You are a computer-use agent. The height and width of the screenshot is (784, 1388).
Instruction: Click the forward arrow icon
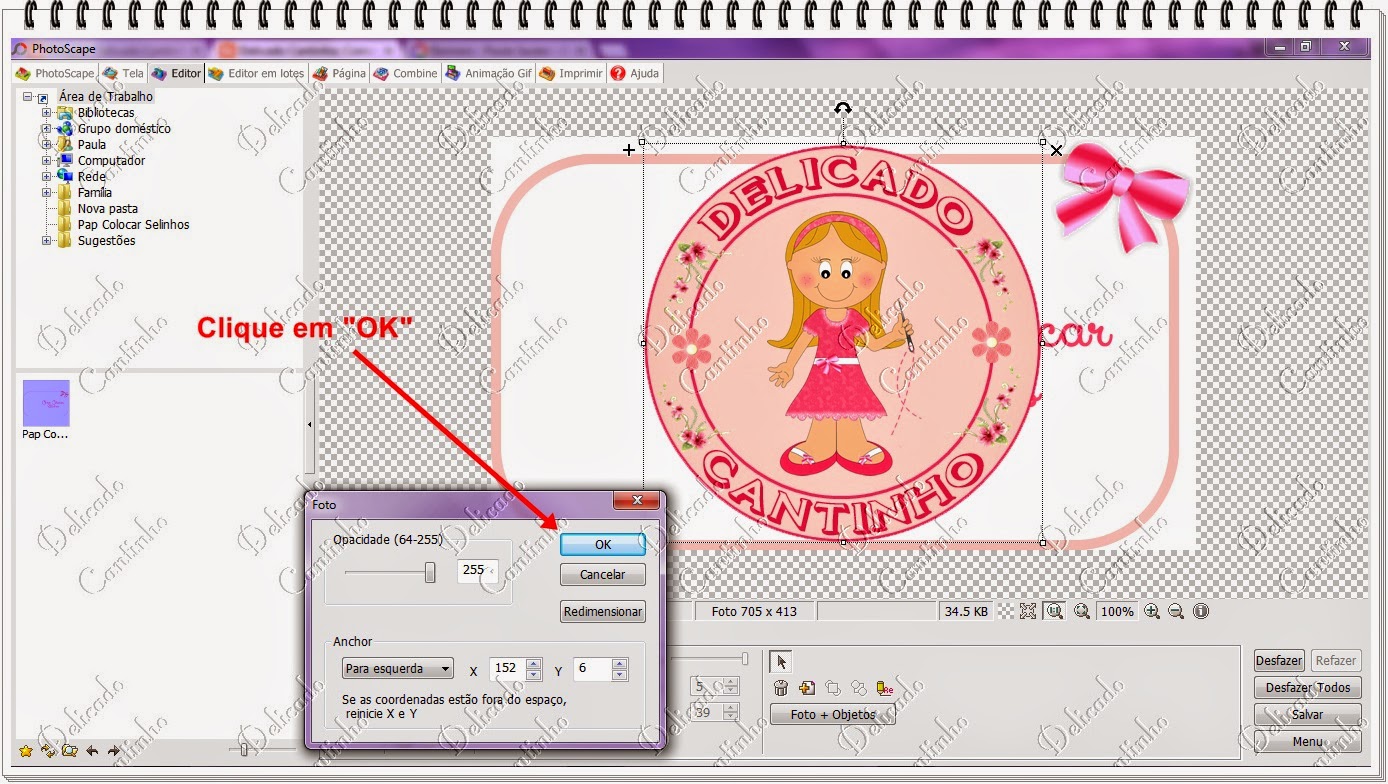(113, 751)
